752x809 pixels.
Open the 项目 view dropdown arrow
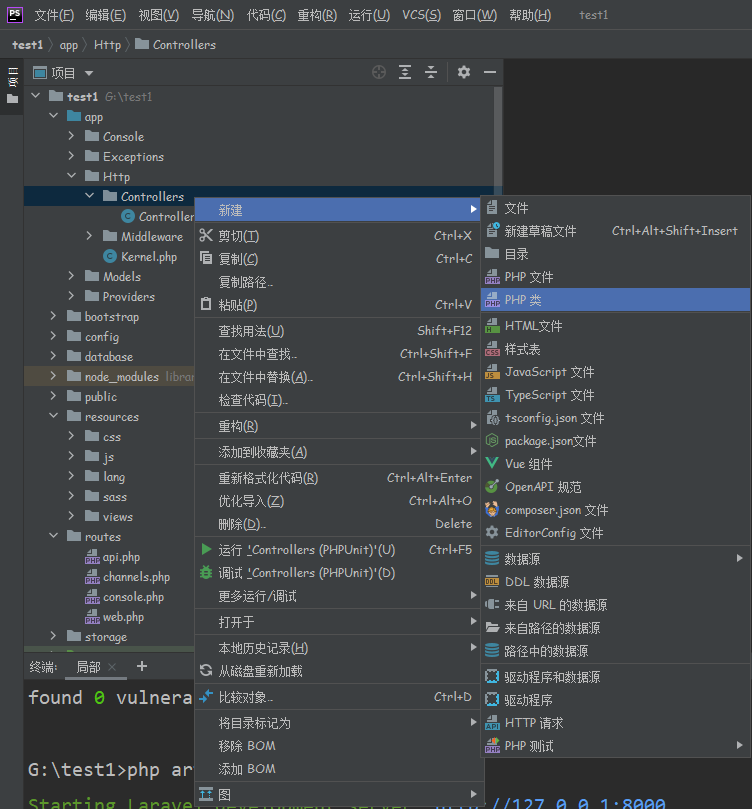[89, 73]
